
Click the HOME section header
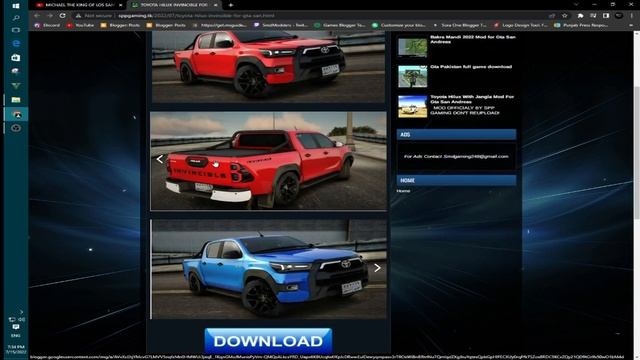point(456,180)
